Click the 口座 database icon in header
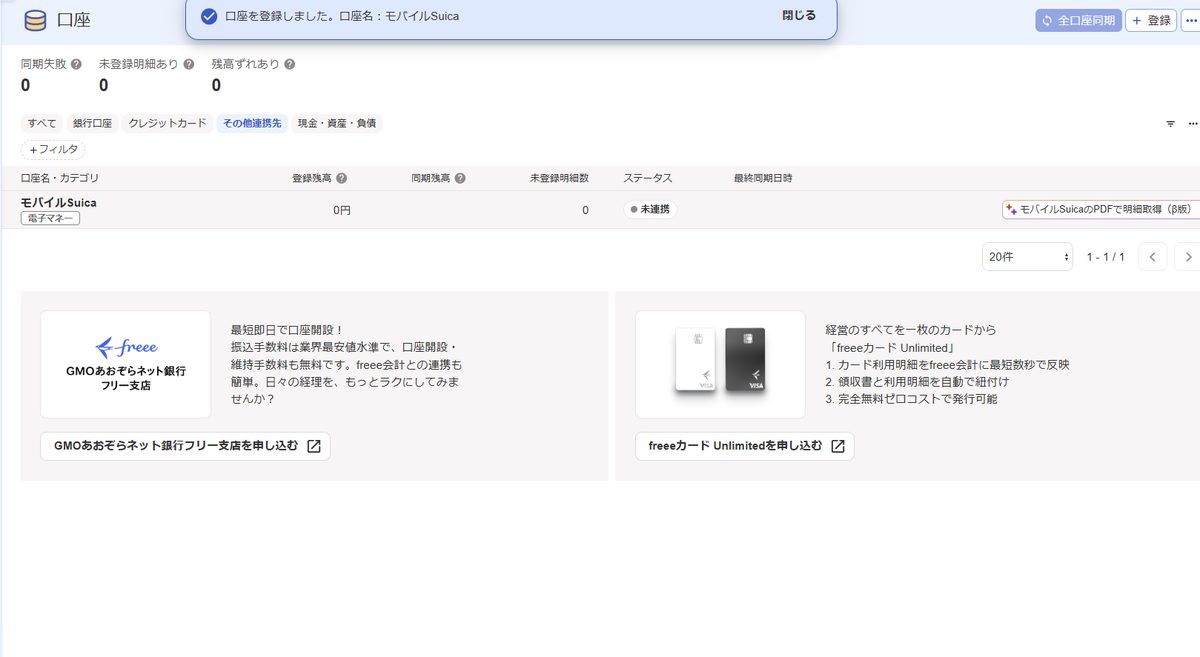Image resolution: width=1200 pixels, height=657 pixels. coord(35,21)
